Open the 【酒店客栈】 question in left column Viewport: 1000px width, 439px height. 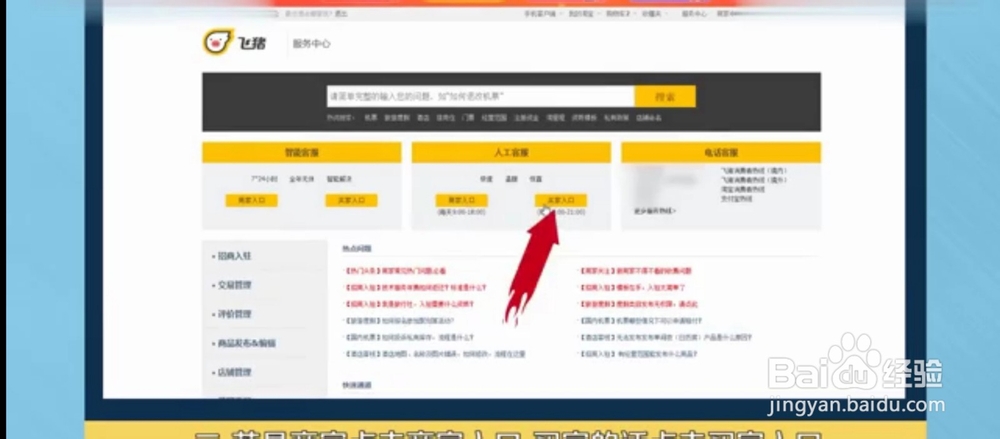(434, 354)
